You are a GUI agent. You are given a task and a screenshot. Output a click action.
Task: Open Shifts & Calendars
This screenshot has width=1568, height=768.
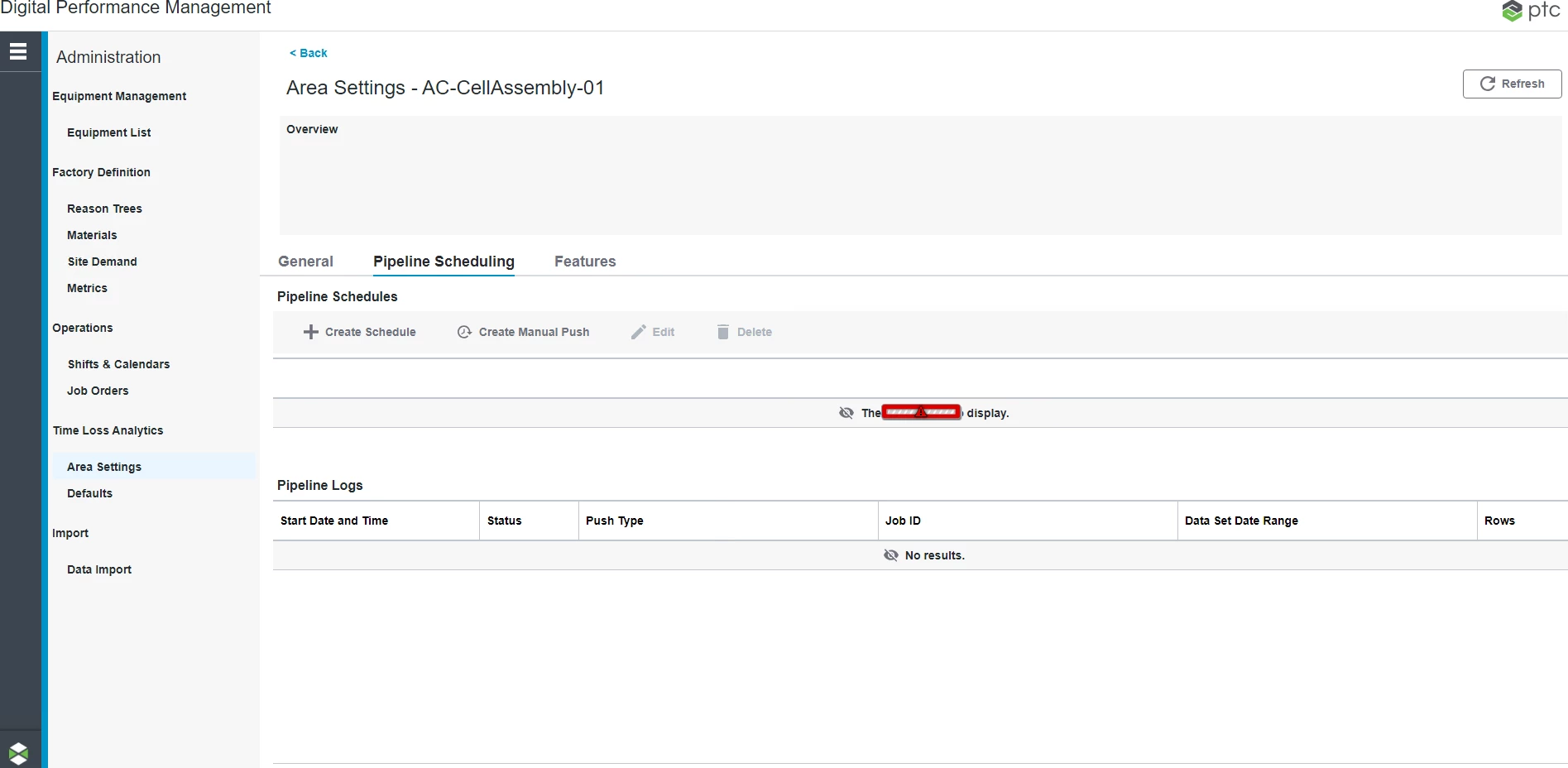[118, 364]
